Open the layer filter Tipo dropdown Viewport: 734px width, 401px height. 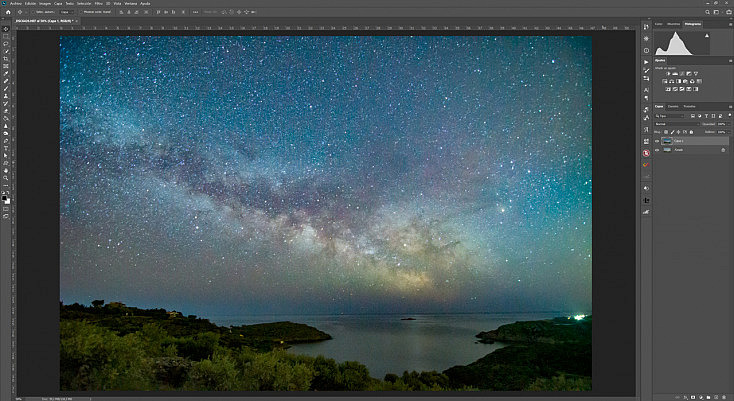669,116
